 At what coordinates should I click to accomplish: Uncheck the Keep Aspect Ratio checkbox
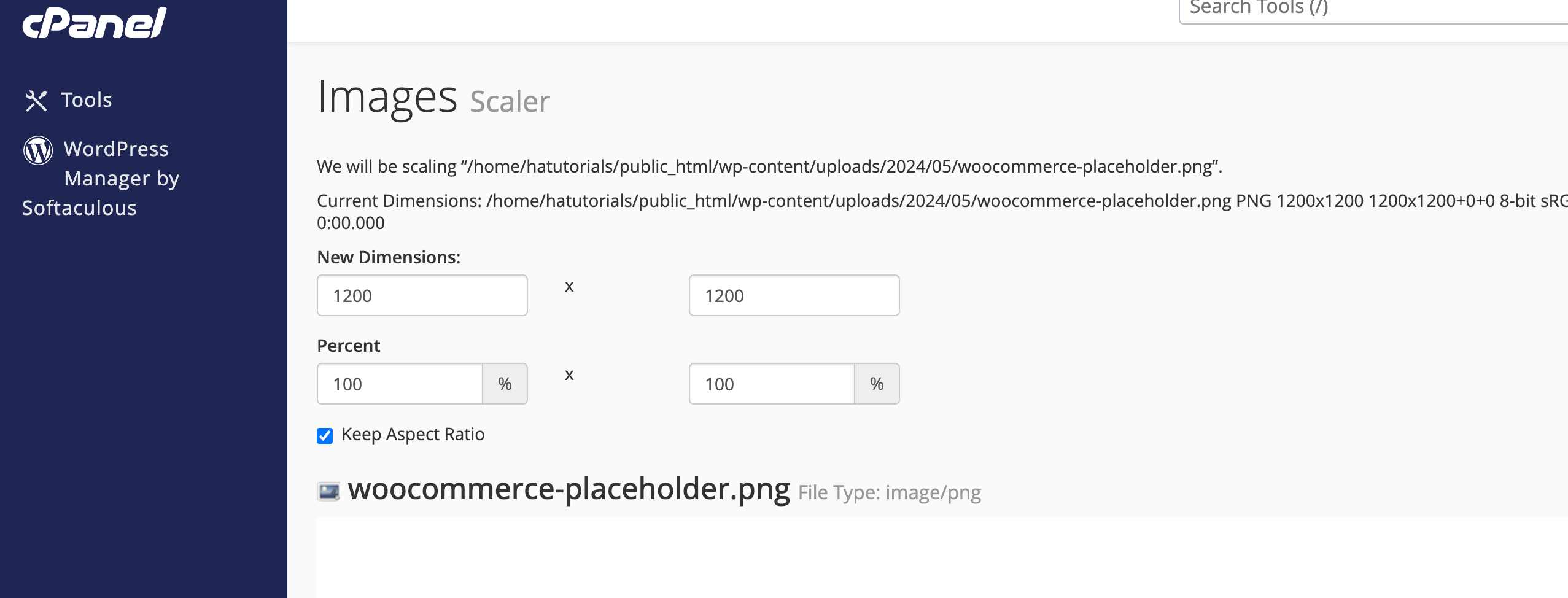[x=325, y=435]
